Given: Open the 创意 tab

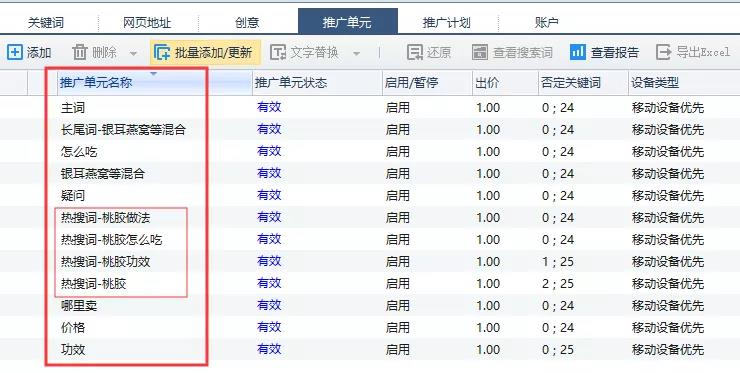Looking at the screenshot, I should 247,22.
